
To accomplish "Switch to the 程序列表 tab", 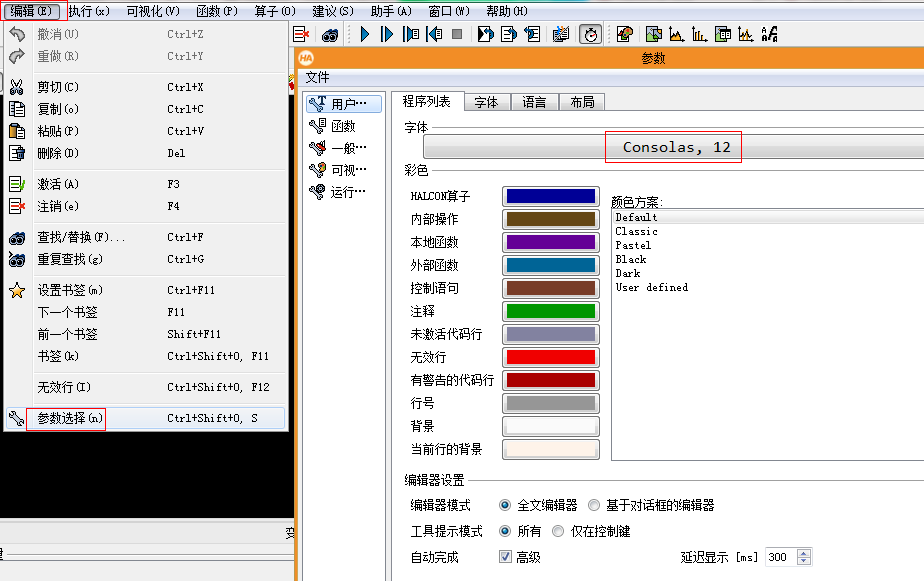I will [x=427, y=101].
